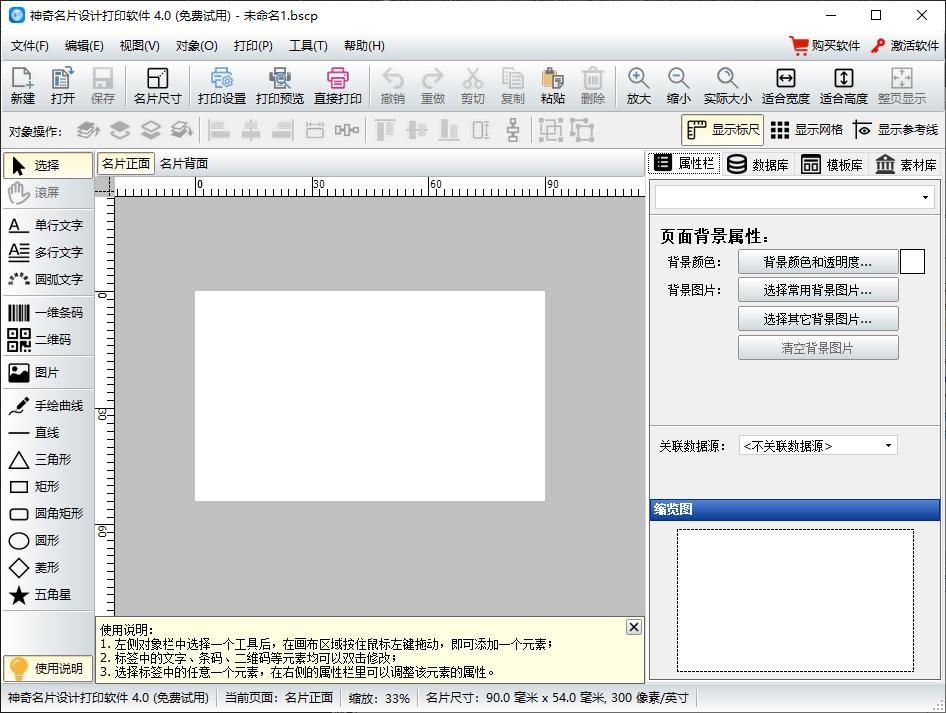Viewport: 946px width, 713px height.
Task: Switch to 名片正面 card front tab
Action: coord(125,163)
